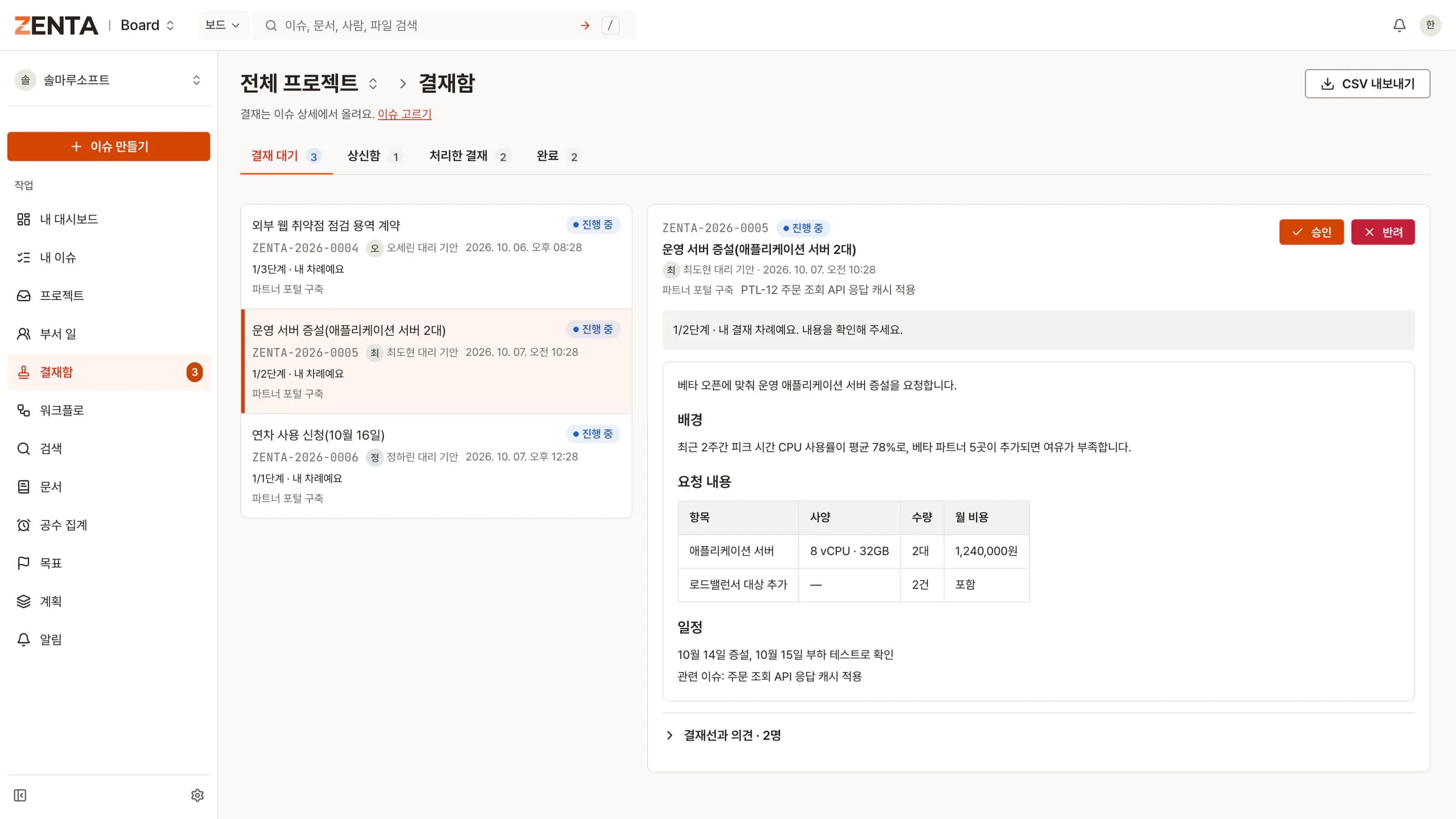Click 애플리케이션 서버 table cell

pyautogui.click(x=738, y=551)
